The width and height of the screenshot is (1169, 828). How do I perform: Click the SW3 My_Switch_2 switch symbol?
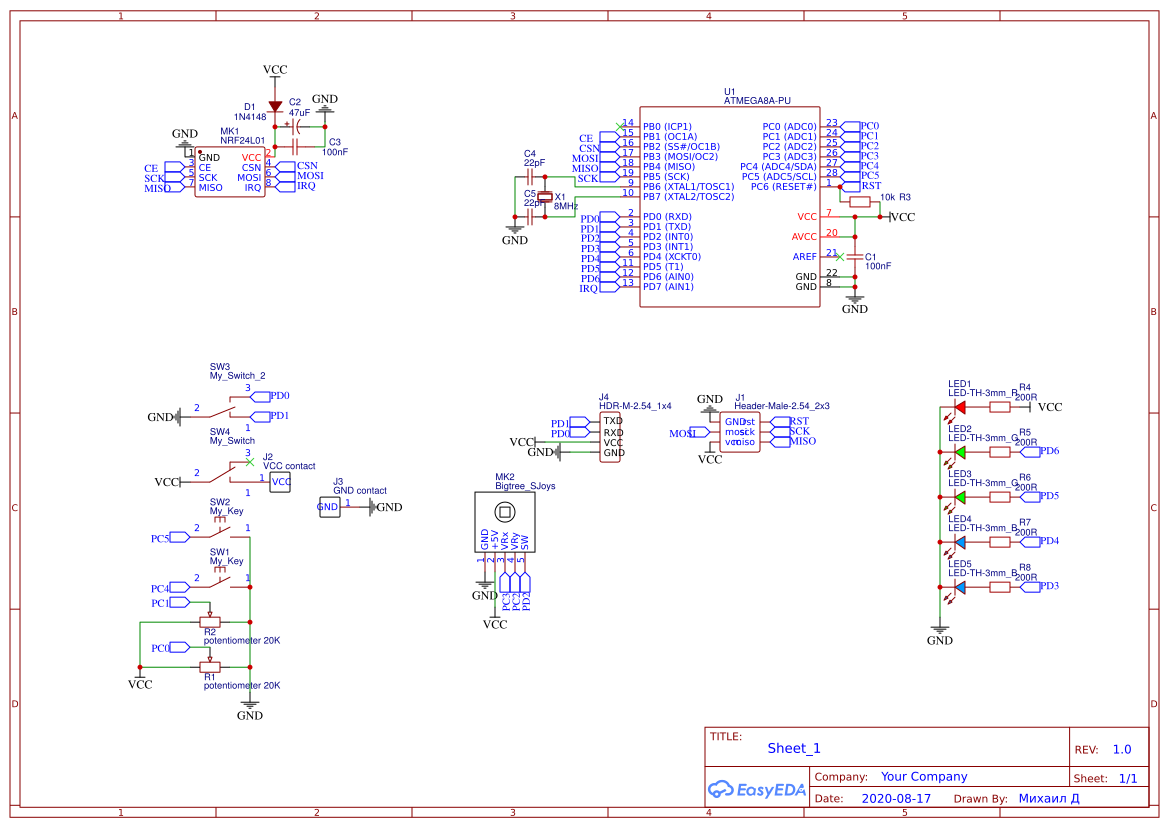[227, 408]
